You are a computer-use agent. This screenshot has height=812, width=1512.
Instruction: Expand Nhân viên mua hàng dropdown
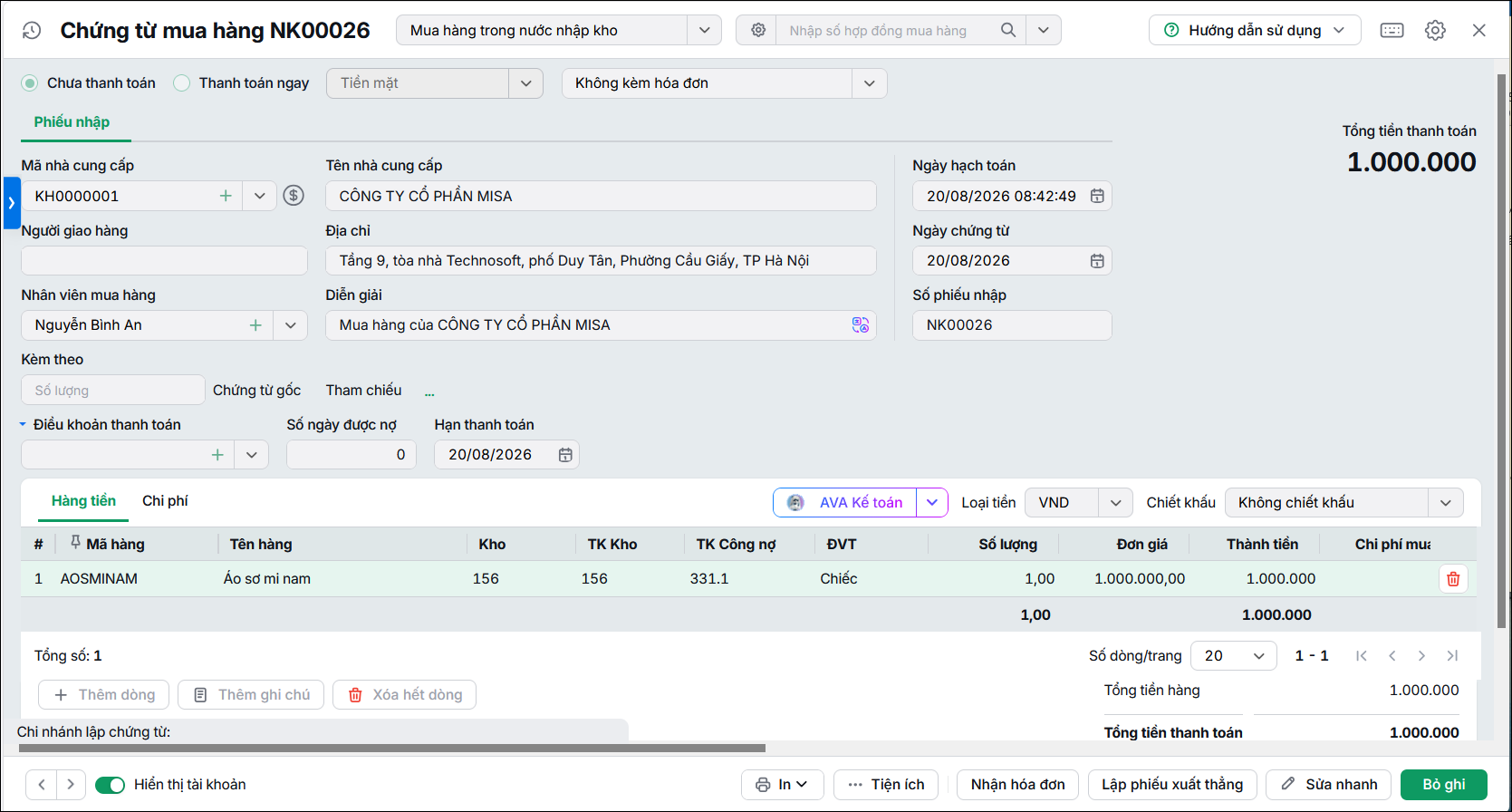point(290,325)
